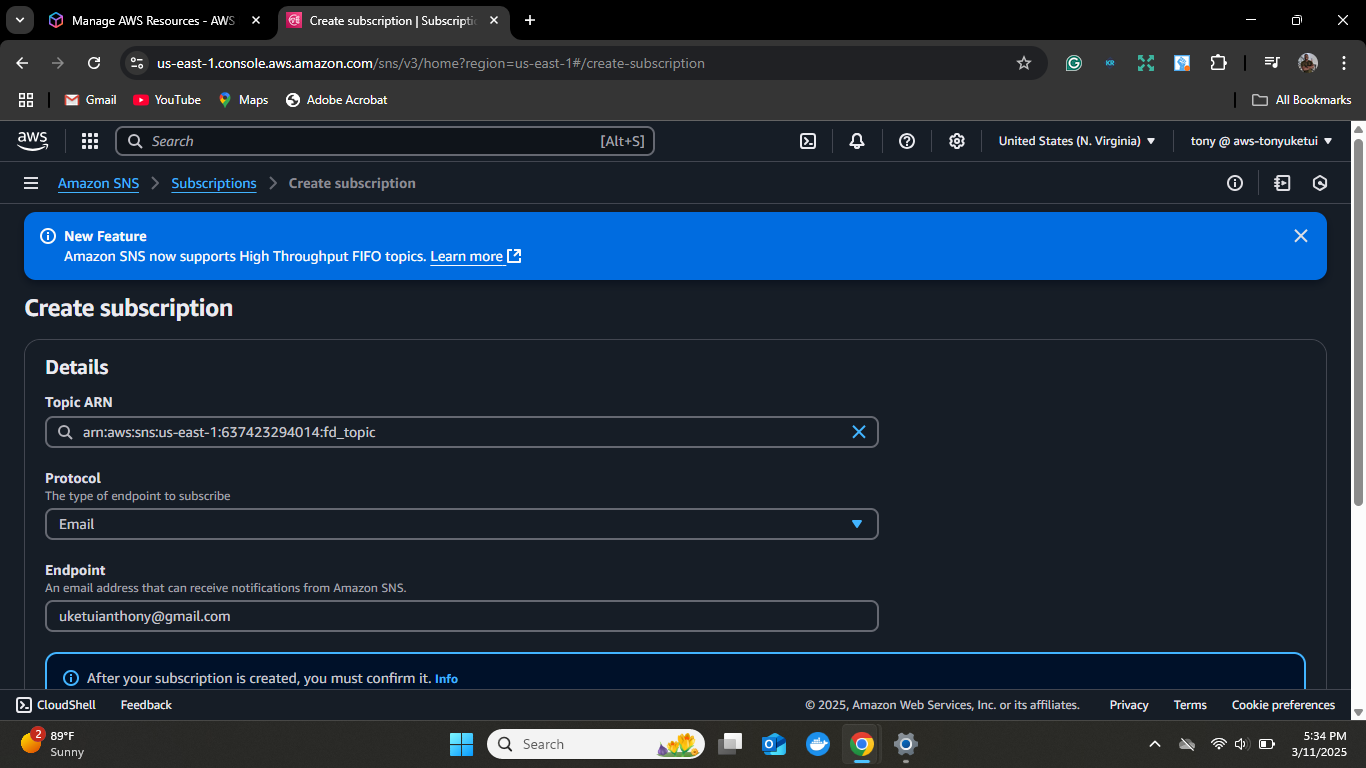This screenshot has height=768, width=1366.
Task: Click the Windows taskbar search box
Action: click(x=596, y=744)
